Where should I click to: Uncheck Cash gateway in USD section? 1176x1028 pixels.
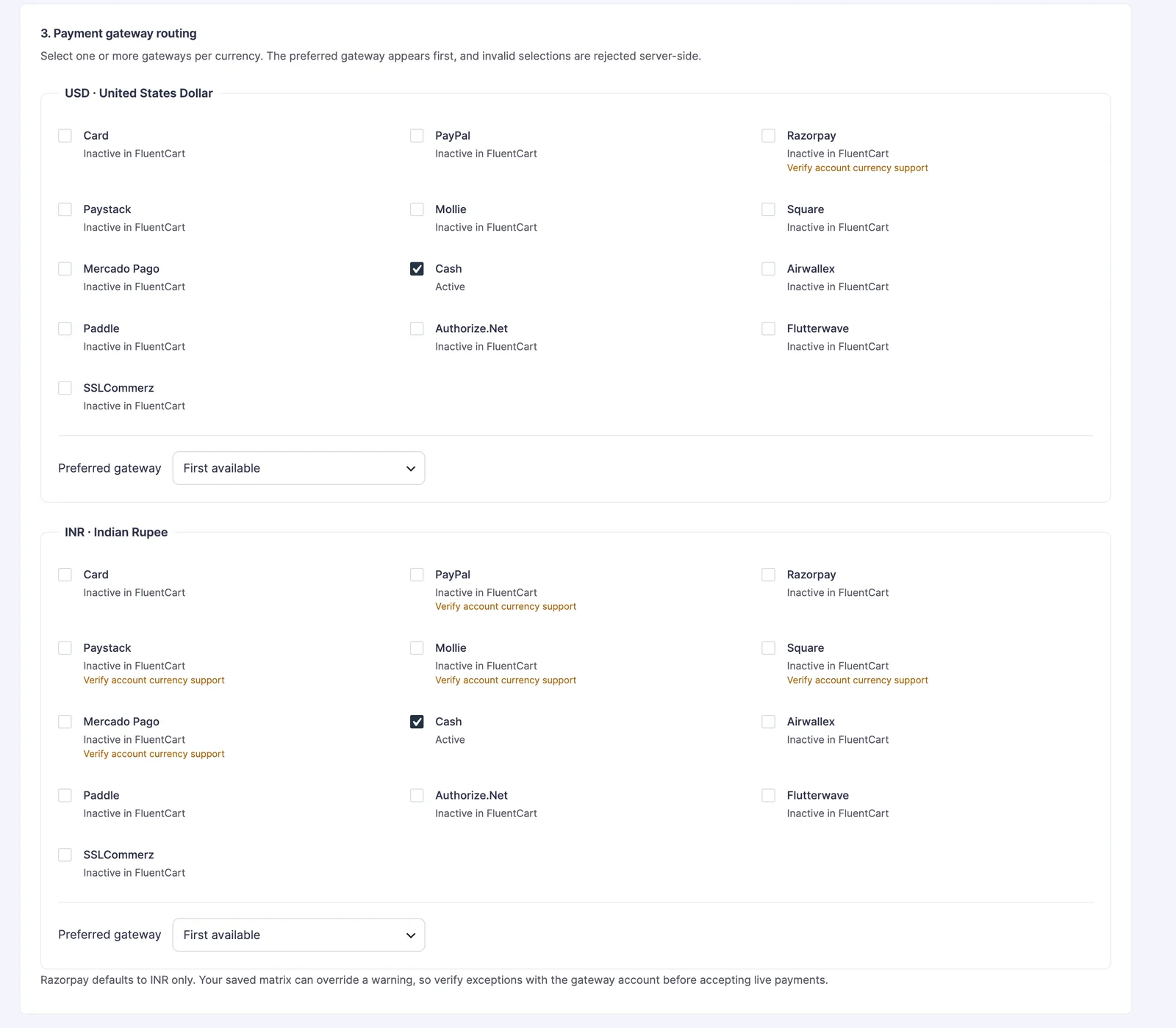coord(417,269)
